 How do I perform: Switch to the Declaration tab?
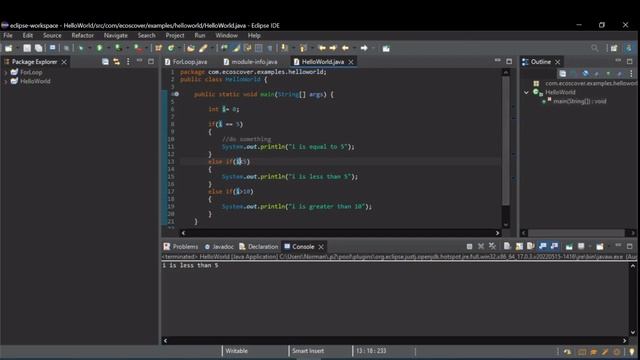258,247
